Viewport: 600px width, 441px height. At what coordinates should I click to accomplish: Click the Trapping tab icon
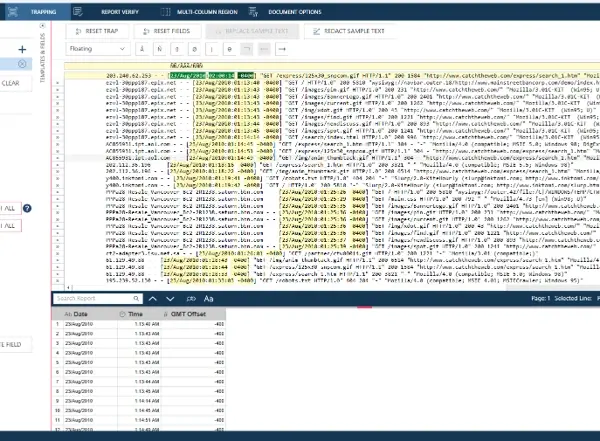pos(13,12)
